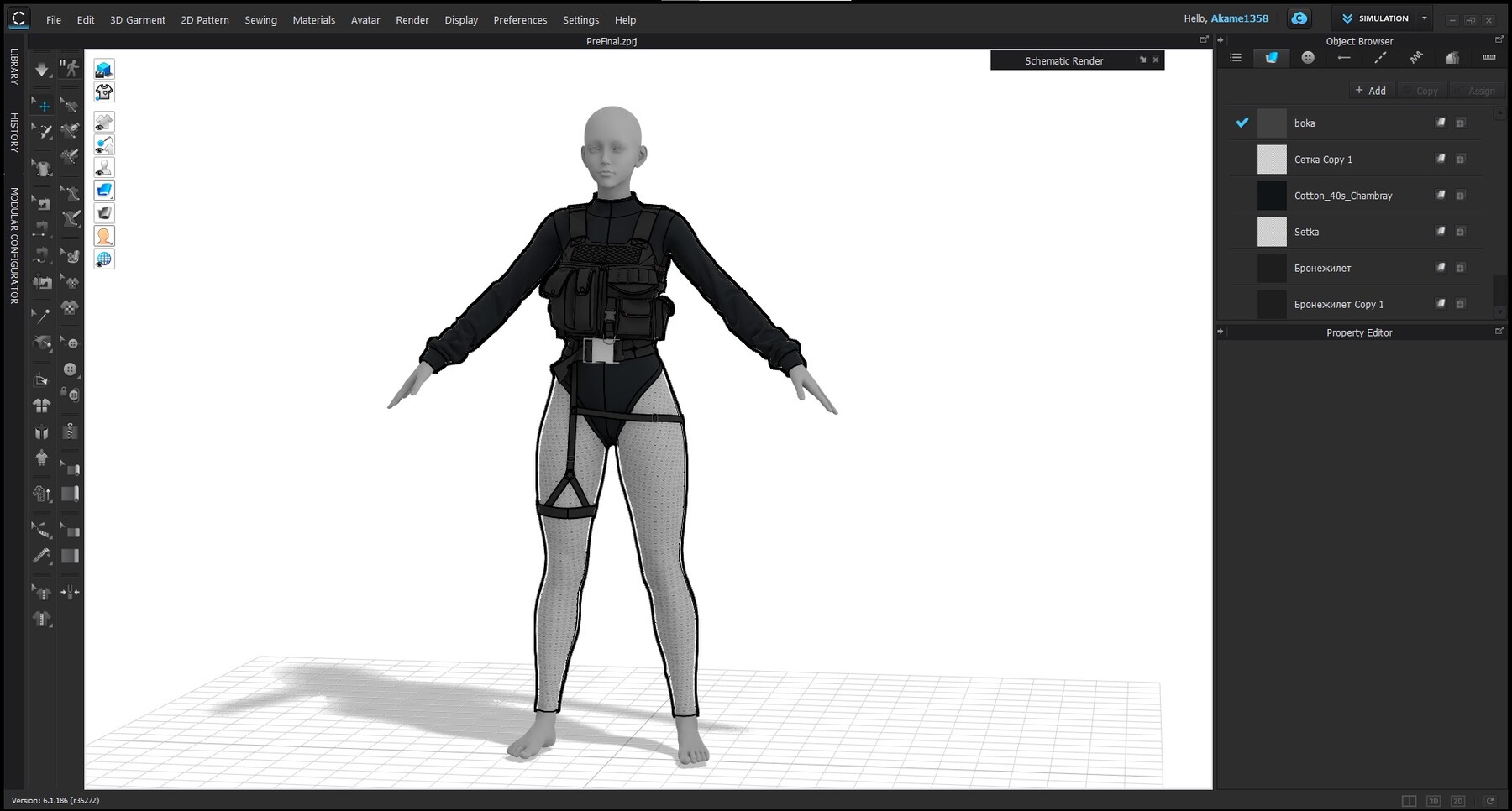Click the fabric list scrollbar up arrow
Viewport: 1512px width, 811px height.
1500,112
